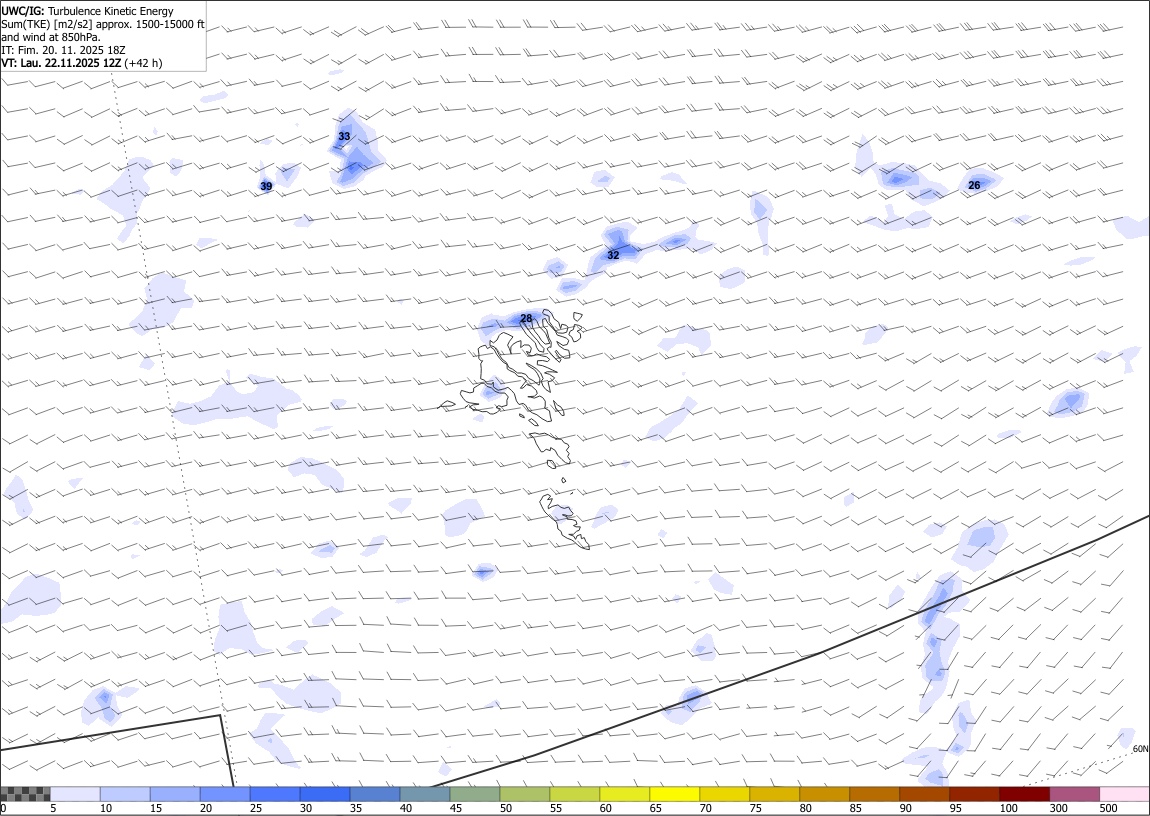Click the '60N' latitude label

(x=1140, y=749)
